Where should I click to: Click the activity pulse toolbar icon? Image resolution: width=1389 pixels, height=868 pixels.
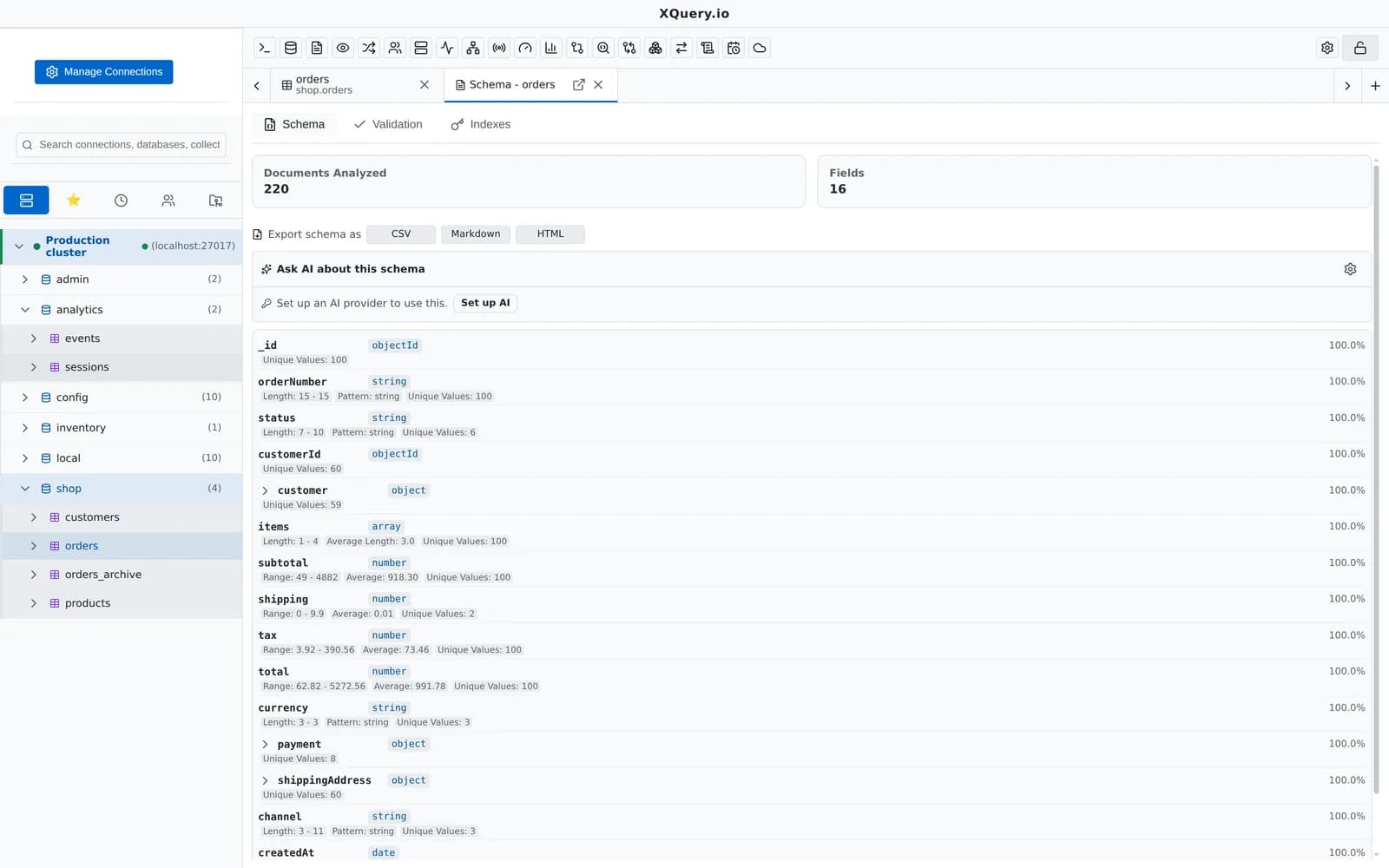(447, 48)
